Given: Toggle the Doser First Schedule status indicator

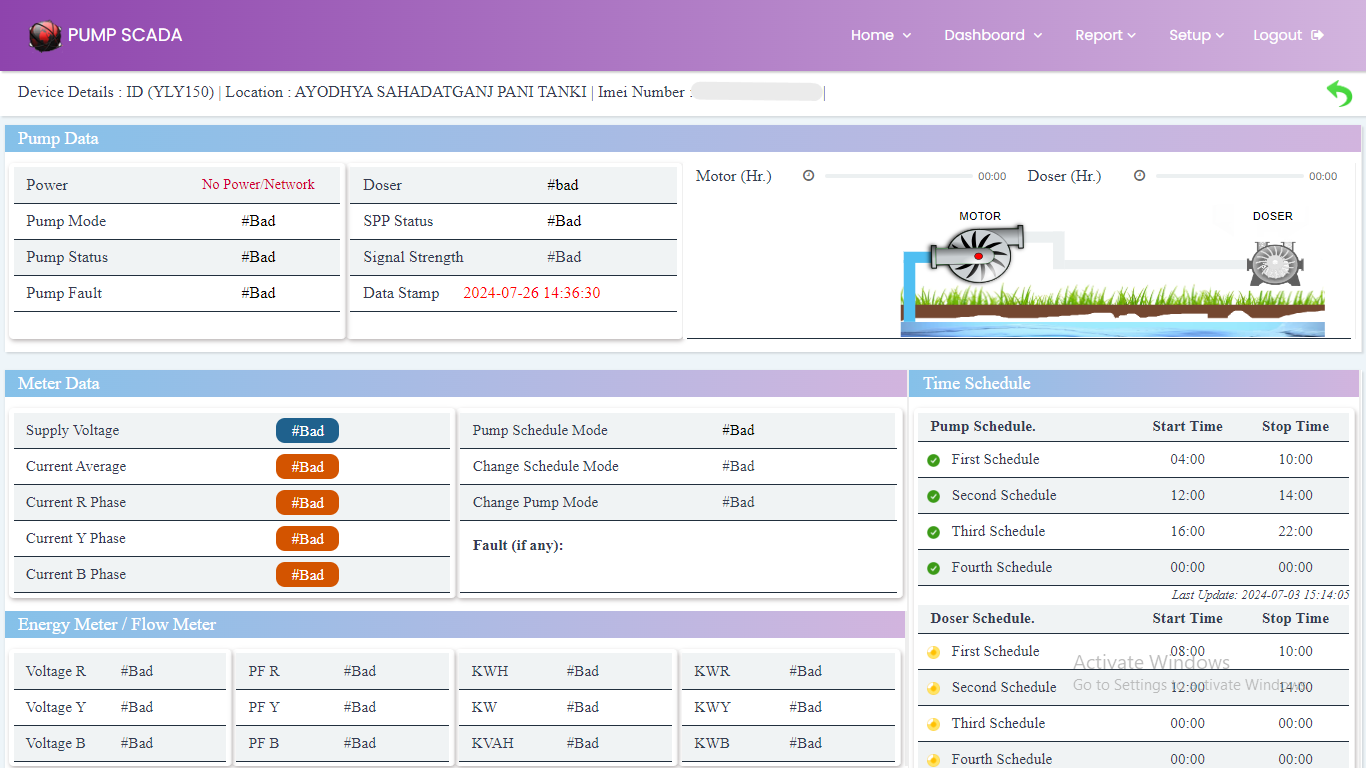Looking at the screenshot, I should point(934,652).
